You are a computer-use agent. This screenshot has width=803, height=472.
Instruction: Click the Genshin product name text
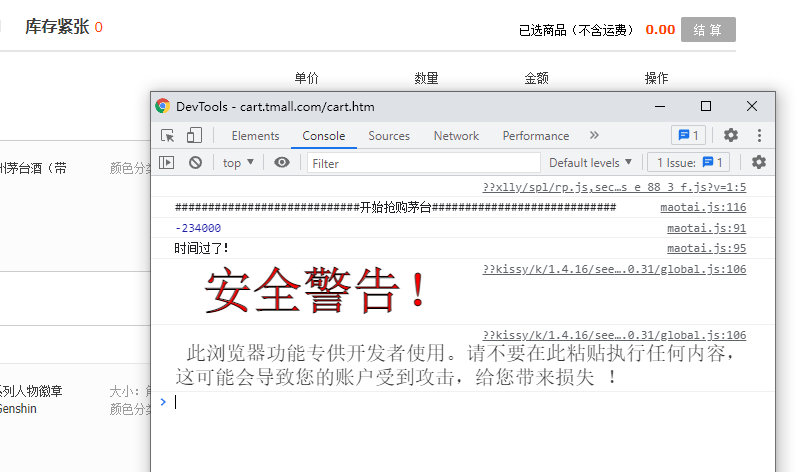click(x=18, y=409)
